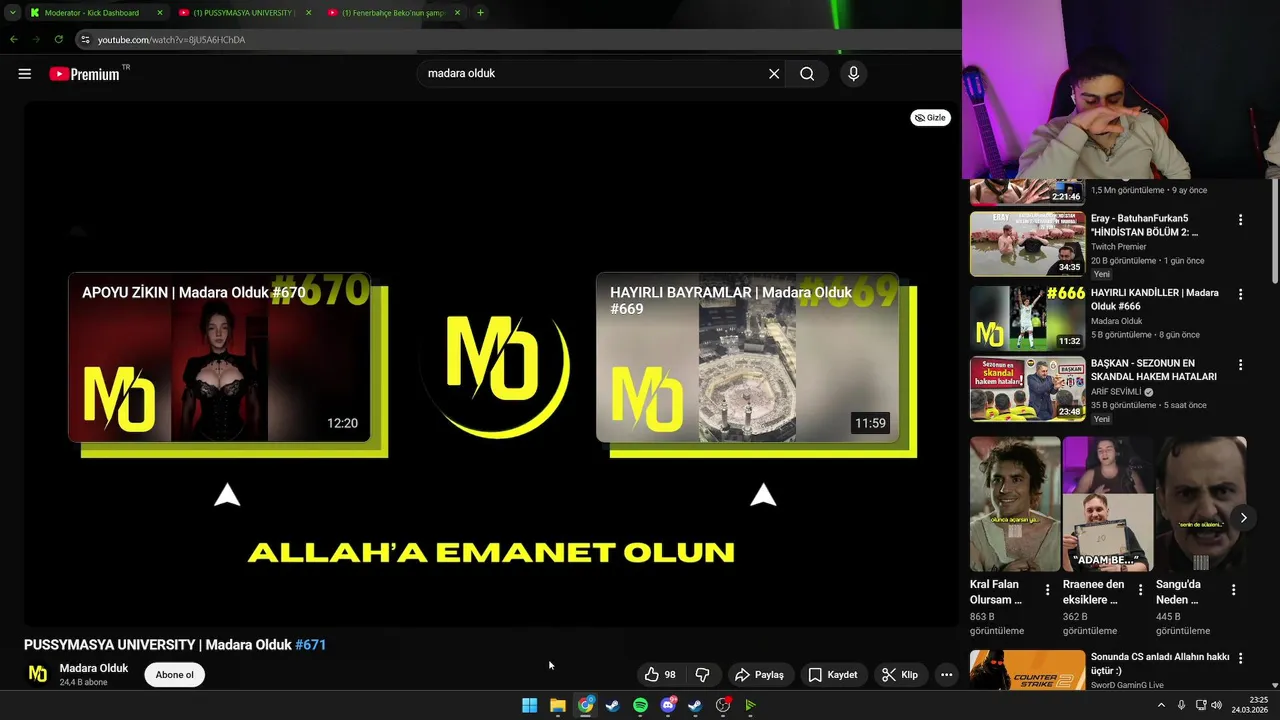1280x720 pixels.
Task: Open Counter Strike 2 video thumbnail
Action: pyautogui.click(x=1027, y=670)
